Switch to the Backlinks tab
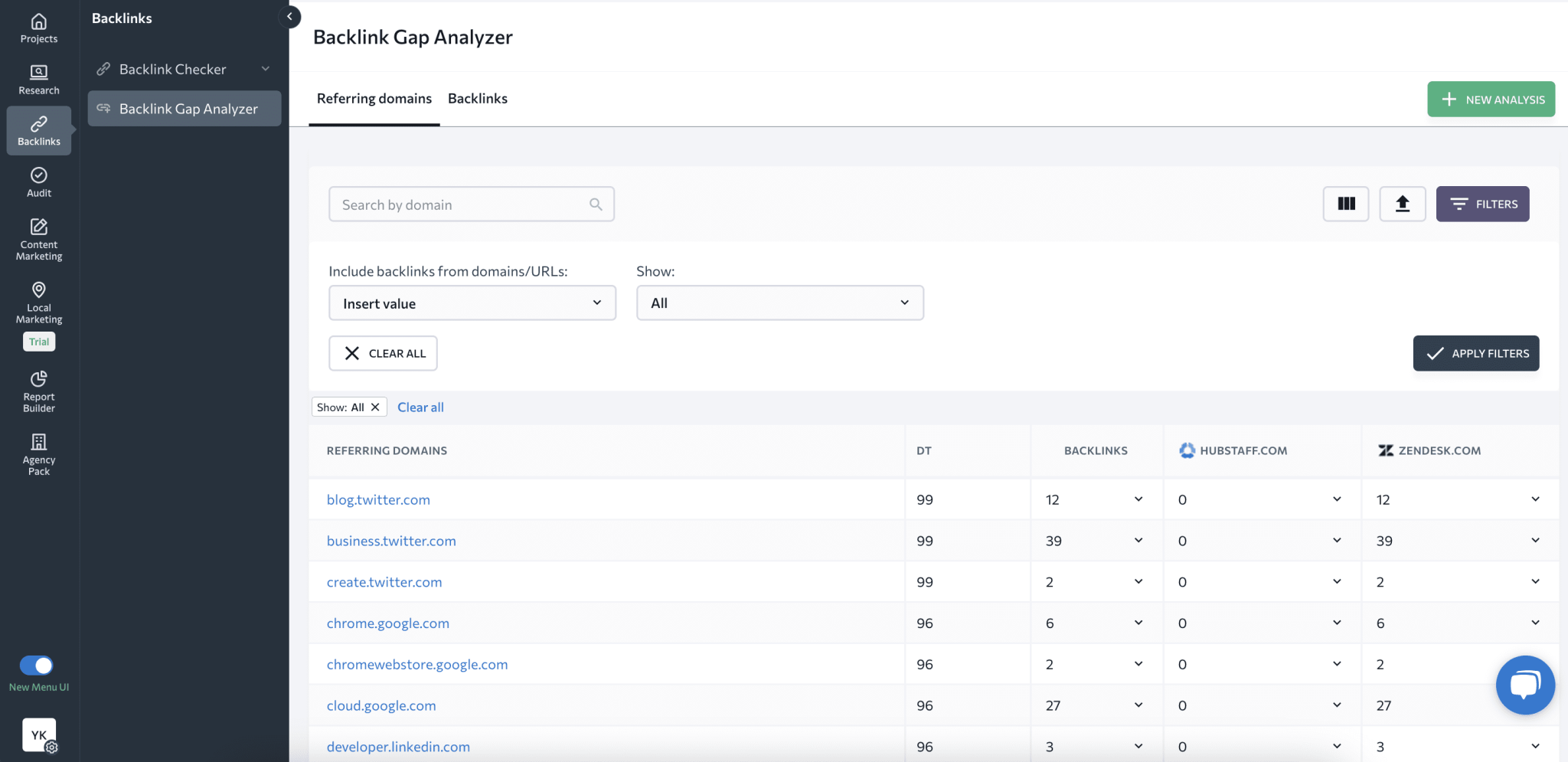Screen dimensions: 1568x762 (477, 98)
